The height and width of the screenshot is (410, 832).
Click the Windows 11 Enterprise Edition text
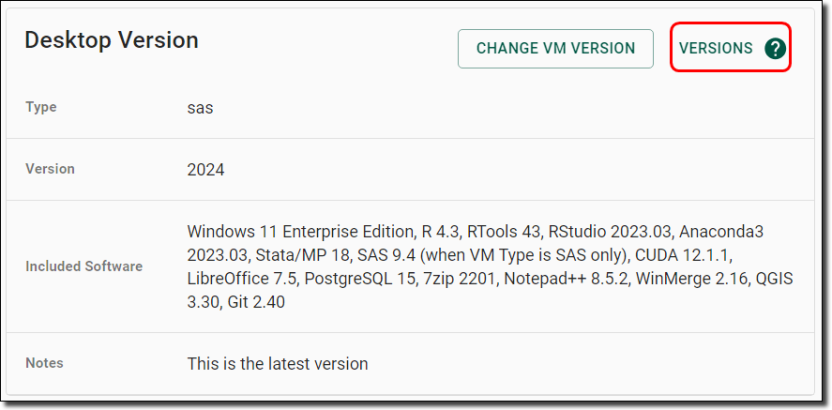[300, 232]
